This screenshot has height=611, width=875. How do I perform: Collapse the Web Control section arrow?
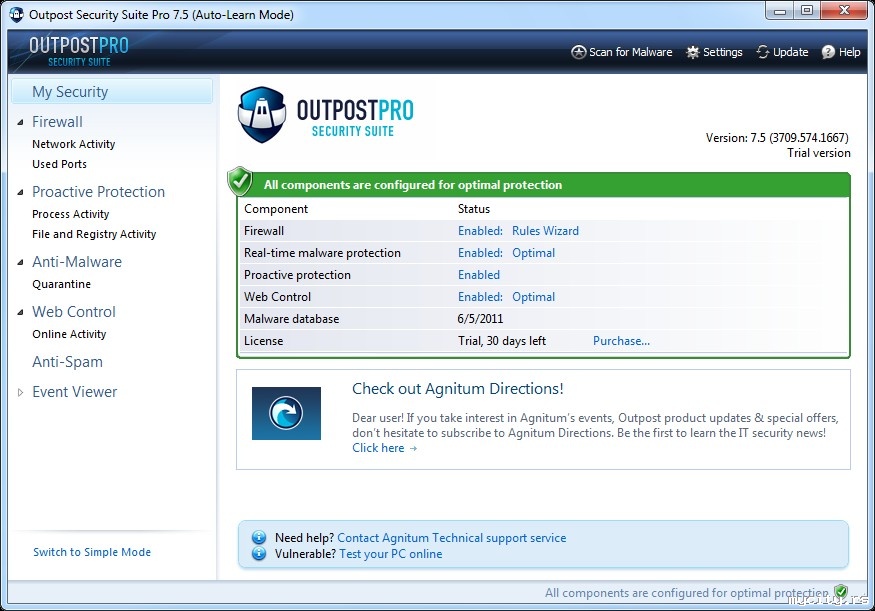[x=21, y=312]
